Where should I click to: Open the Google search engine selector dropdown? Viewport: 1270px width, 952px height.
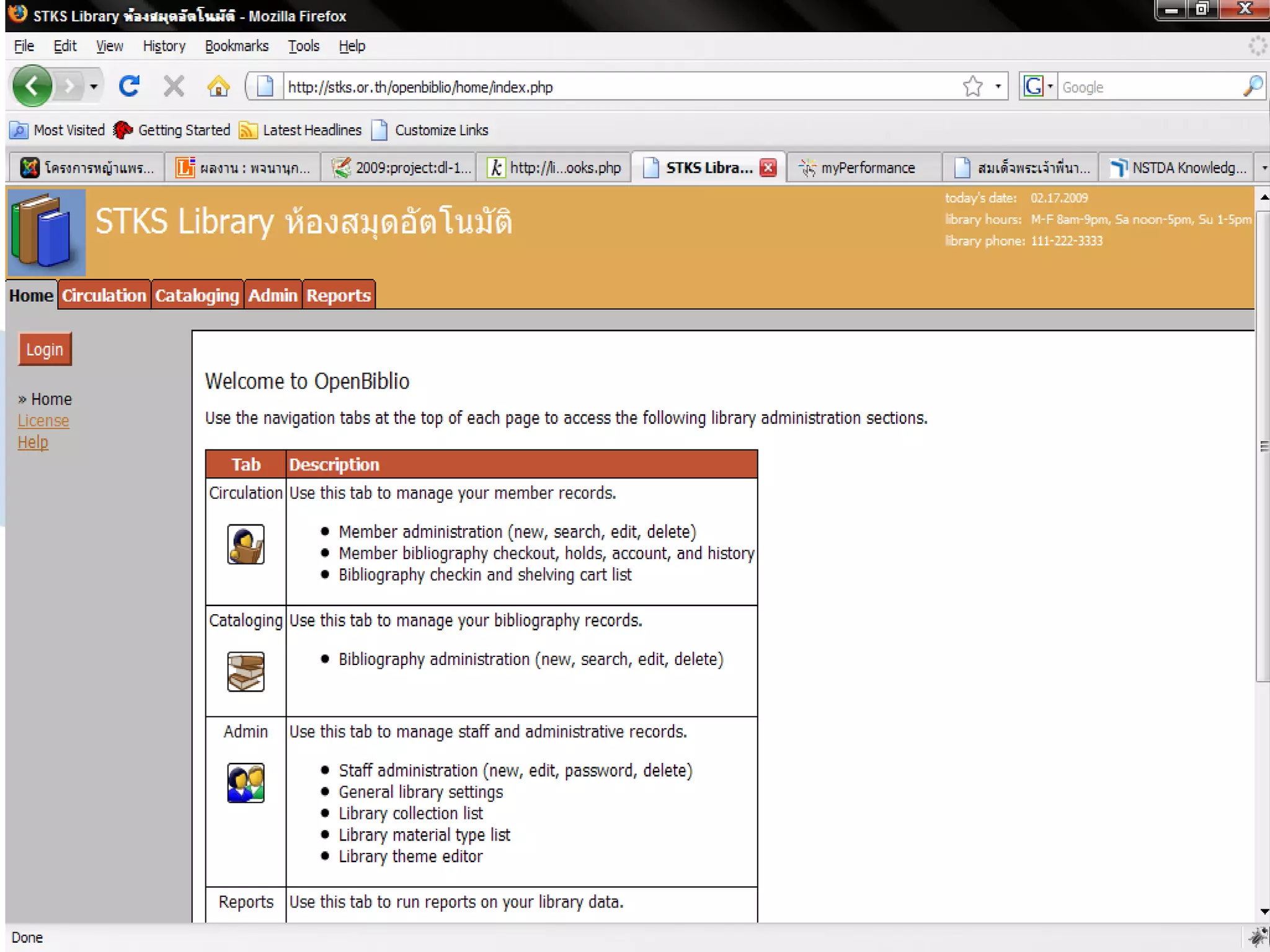coord(1050,86)
